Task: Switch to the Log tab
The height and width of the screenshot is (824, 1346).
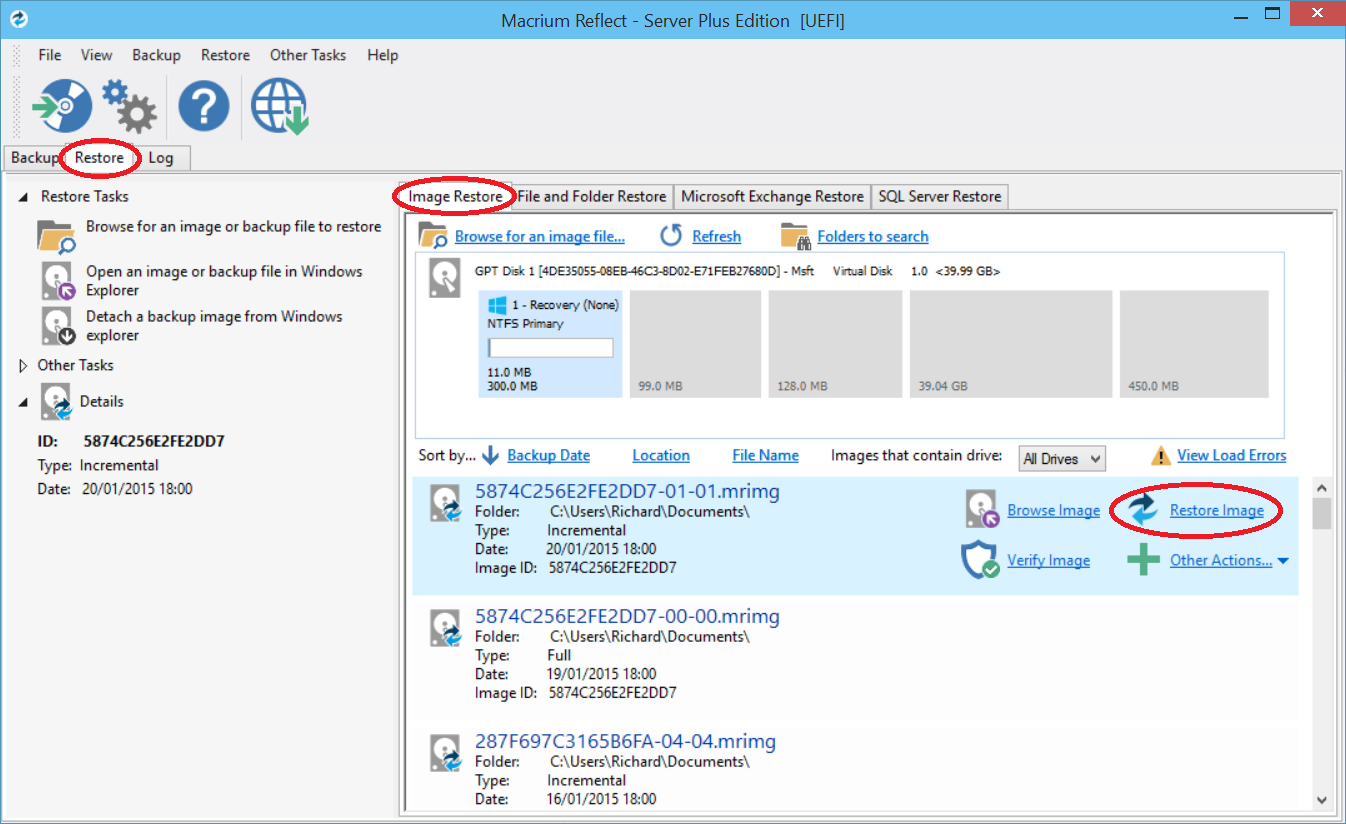Action: [x=161, y=158]
